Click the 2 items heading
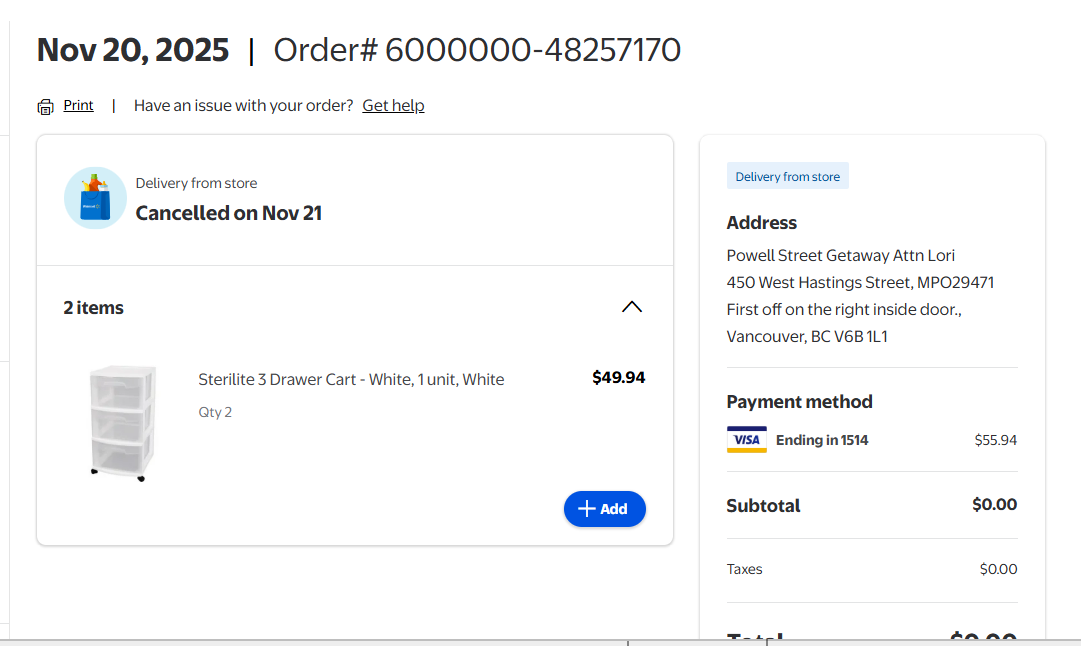 (94, 308)
